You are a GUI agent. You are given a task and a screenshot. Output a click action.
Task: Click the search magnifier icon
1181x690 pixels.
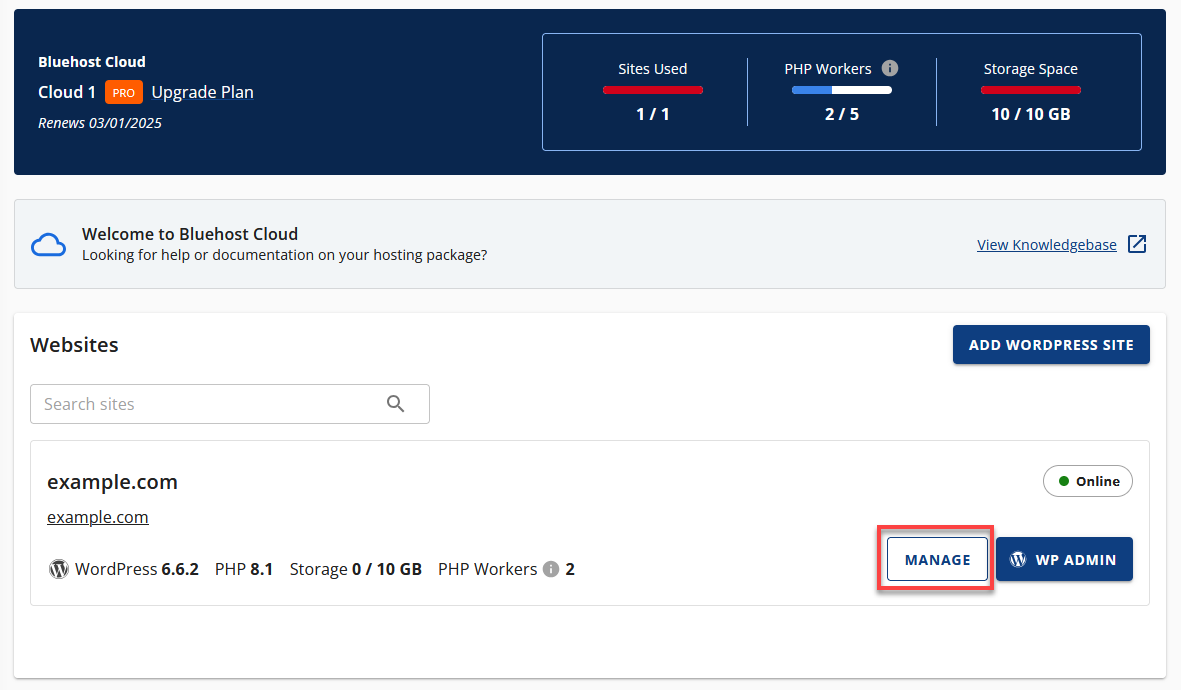[x=395, y=404]
